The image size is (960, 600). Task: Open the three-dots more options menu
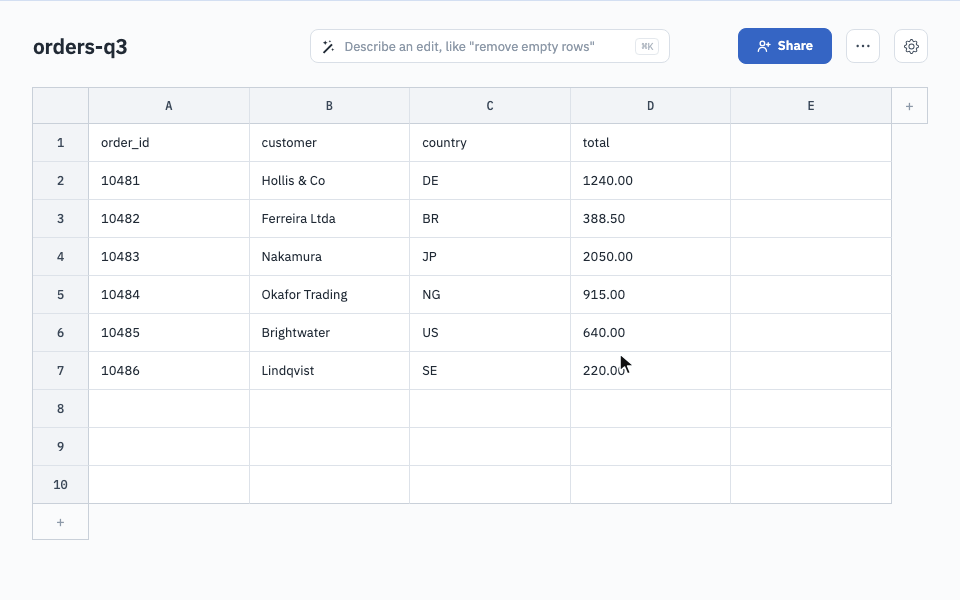pyautogui.click(x=863, y=46)
